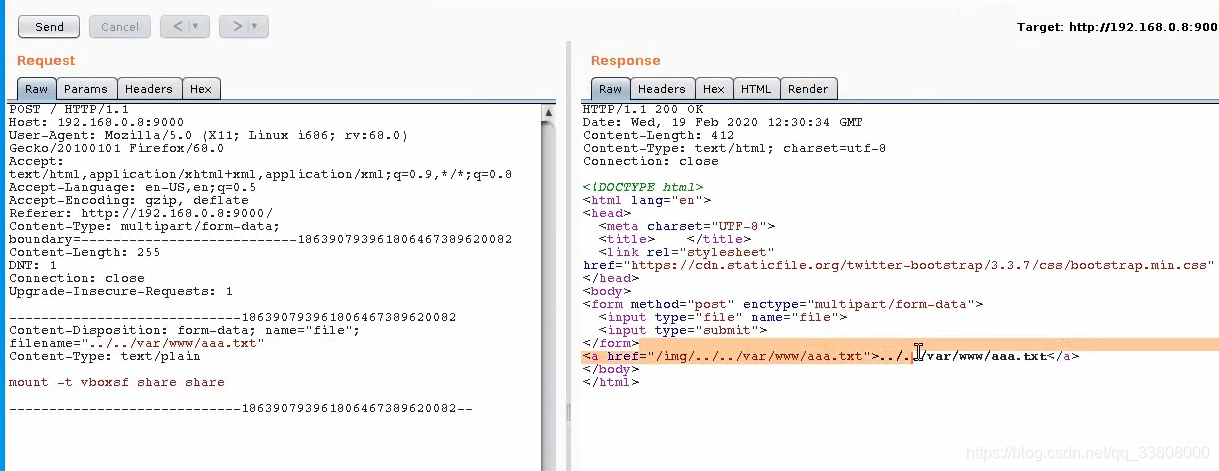Viewport: 1219px width, 471px height.
Task: Click the 'Content-Length: 255' request header
Action: click(84, 252)
